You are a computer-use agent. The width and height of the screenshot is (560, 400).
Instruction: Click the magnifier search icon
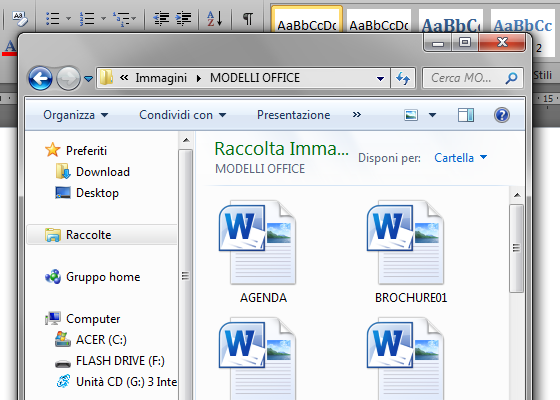[x=511, y=78]
